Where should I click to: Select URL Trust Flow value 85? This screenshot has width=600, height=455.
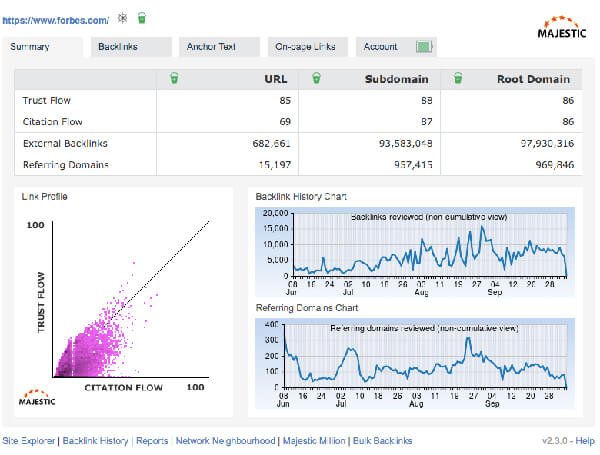tap(285, 101)
